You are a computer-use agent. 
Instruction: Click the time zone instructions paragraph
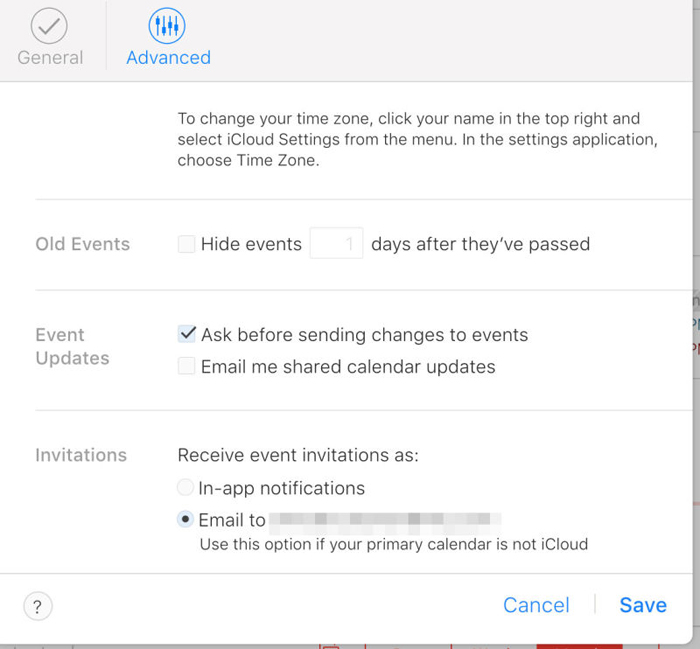click(417, 139)
